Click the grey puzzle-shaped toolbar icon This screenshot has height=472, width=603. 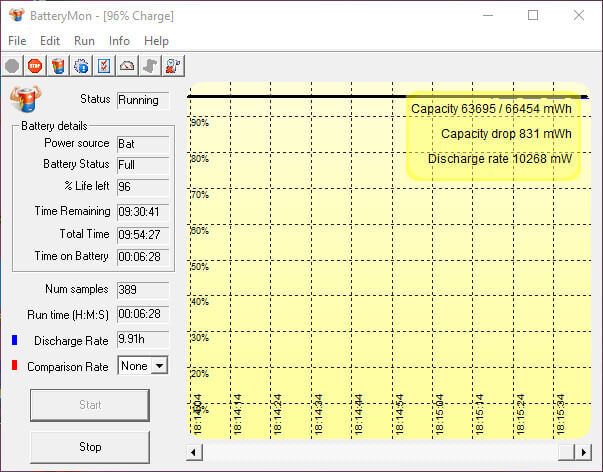click(150, 66)
